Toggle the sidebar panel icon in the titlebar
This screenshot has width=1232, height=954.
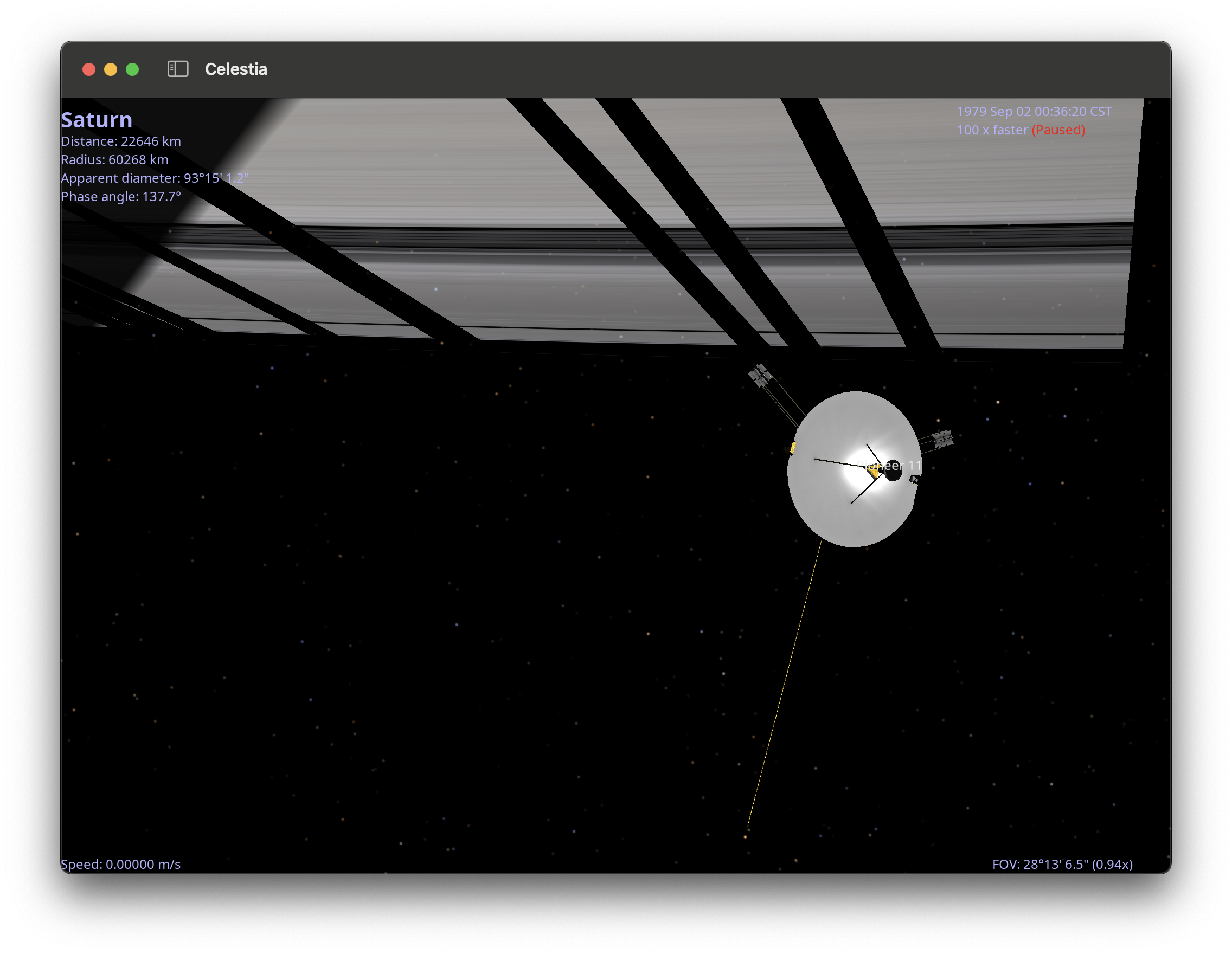coord(178,69)
